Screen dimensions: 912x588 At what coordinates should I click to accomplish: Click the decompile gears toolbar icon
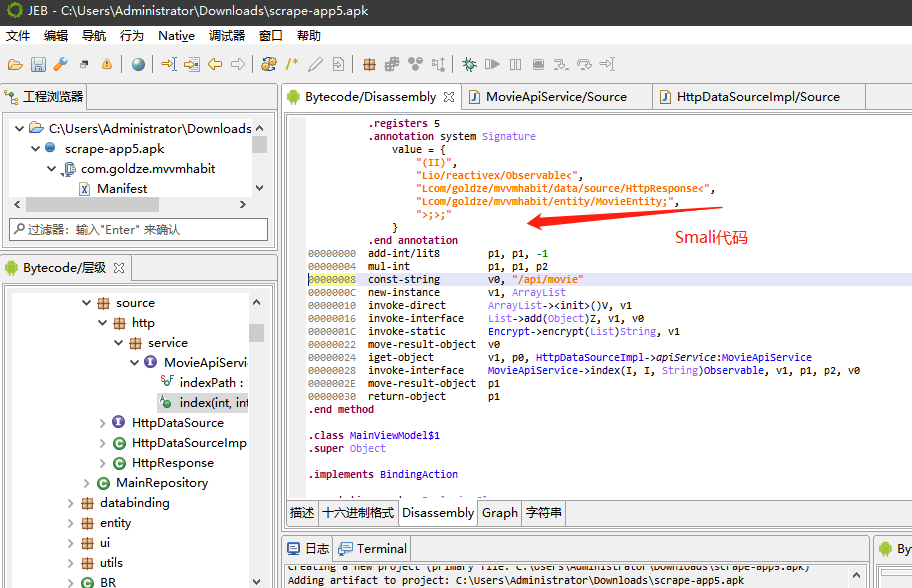269,64
